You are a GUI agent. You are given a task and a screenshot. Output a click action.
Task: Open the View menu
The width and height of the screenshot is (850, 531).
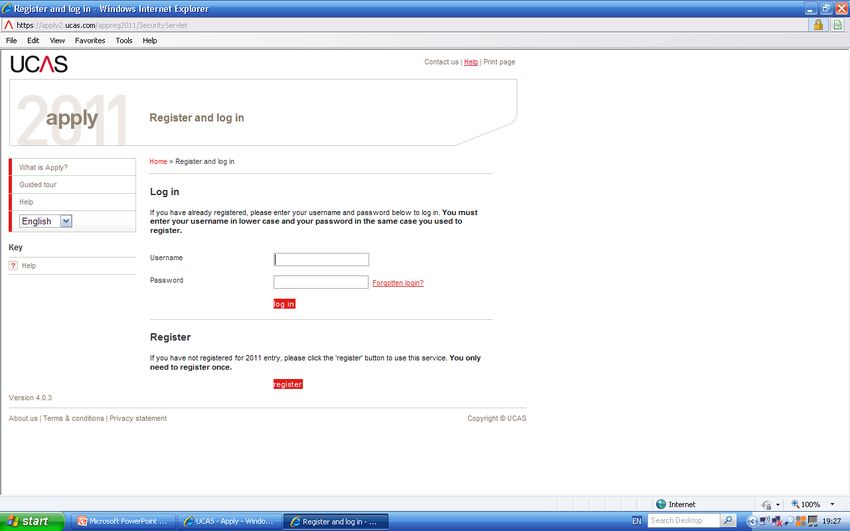(x=57, y=41)
